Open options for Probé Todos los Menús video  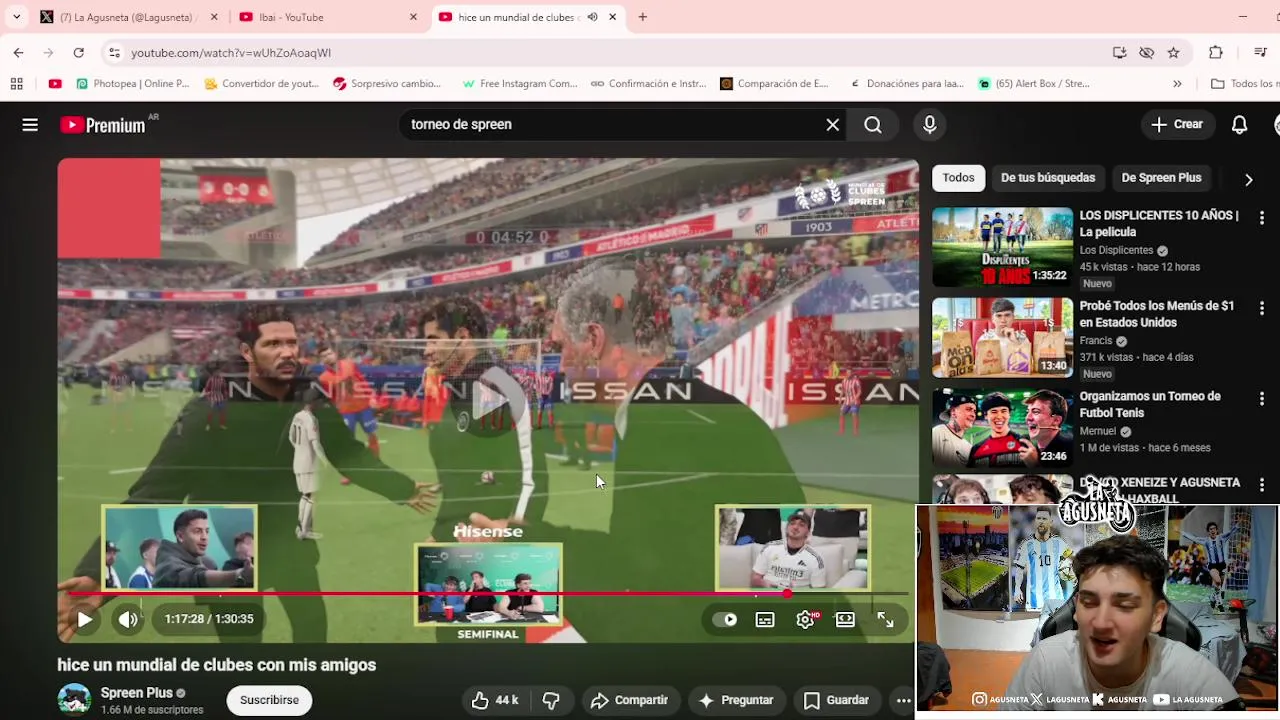point(1262,309)
